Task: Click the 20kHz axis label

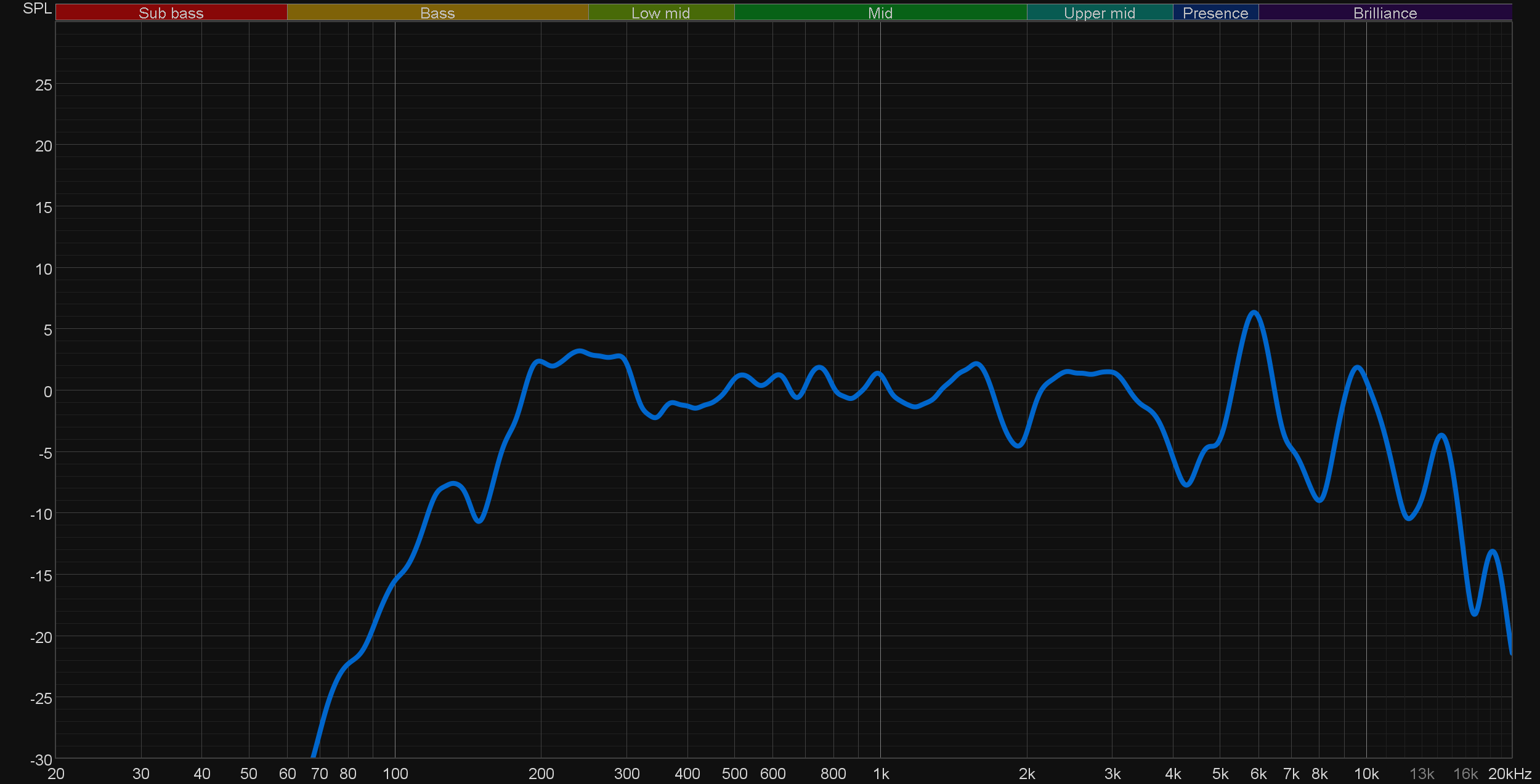Action: click(1509, 774)
